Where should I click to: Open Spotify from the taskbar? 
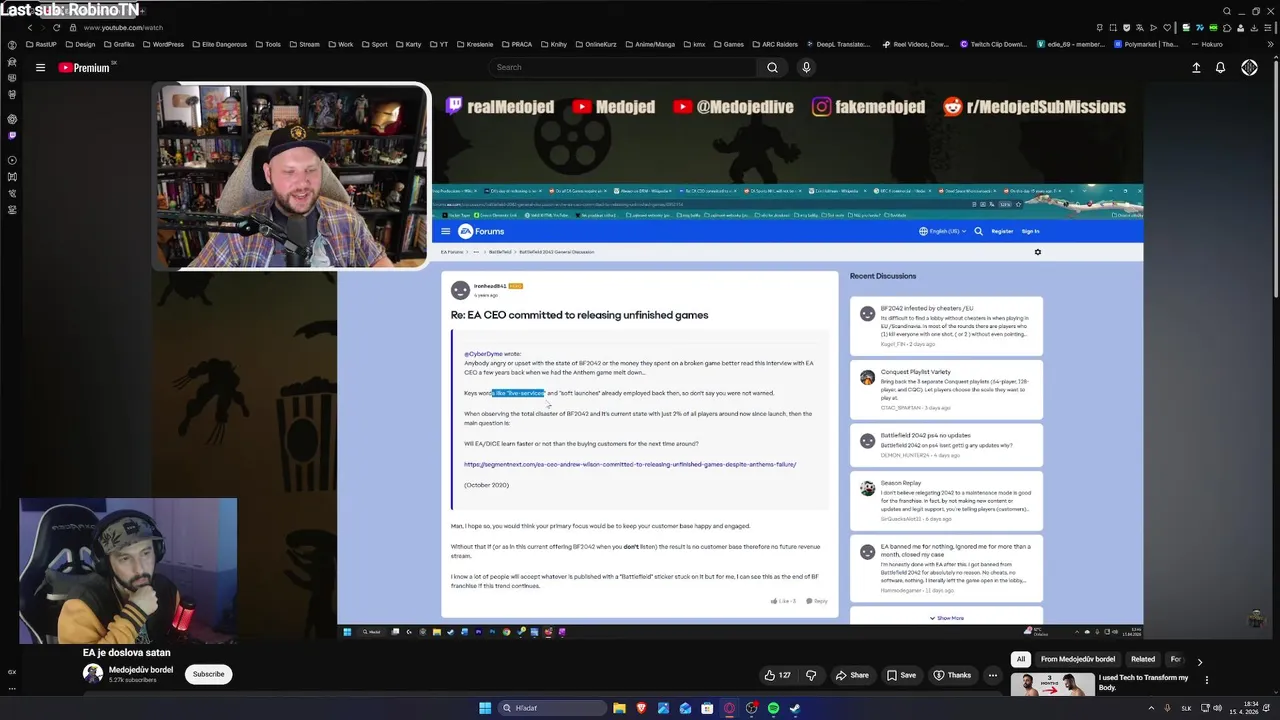click(x=773, y=708)
